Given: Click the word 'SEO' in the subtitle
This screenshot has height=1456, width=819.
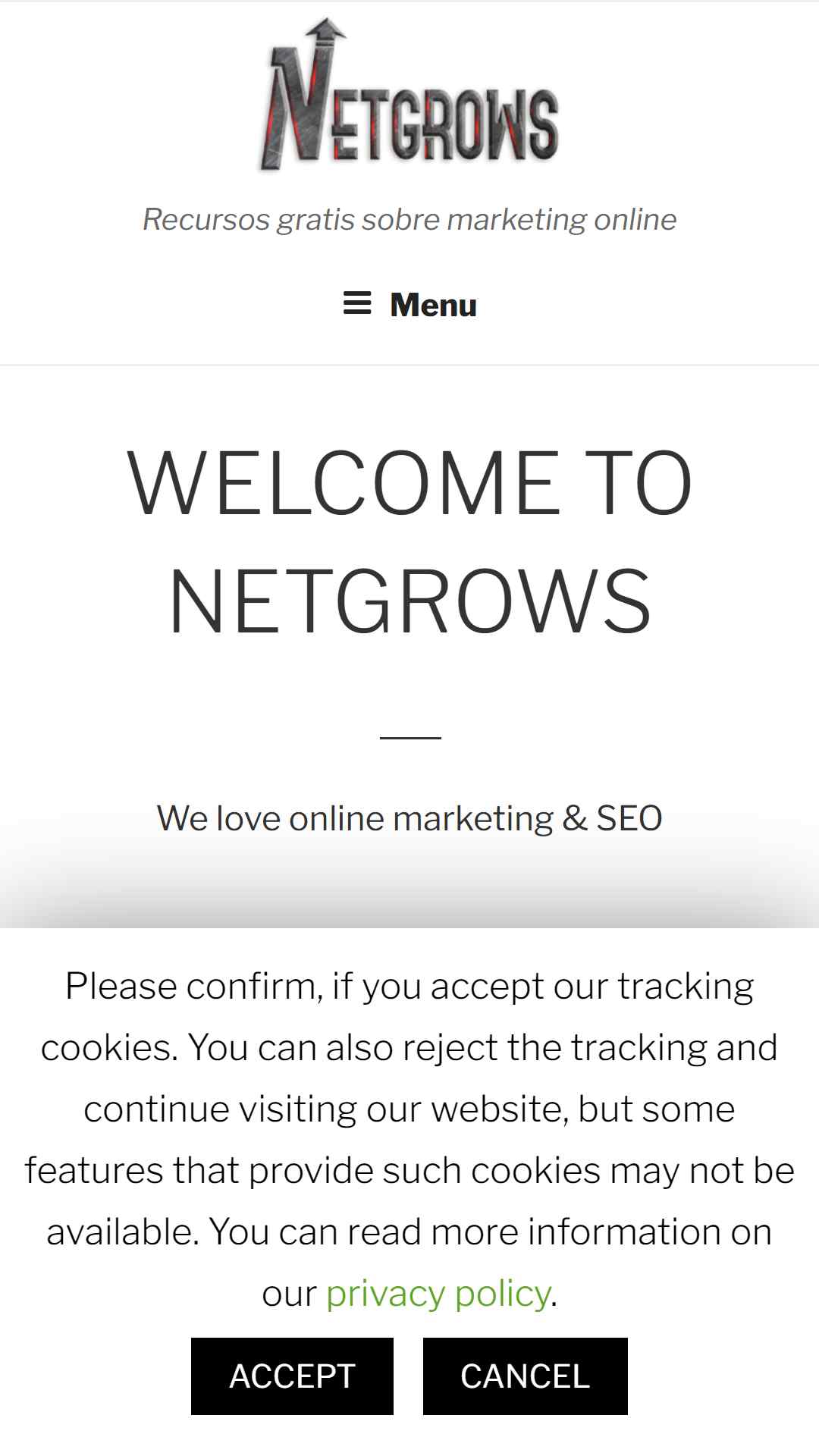Looking at the screenshot, I should pos(629,819).
